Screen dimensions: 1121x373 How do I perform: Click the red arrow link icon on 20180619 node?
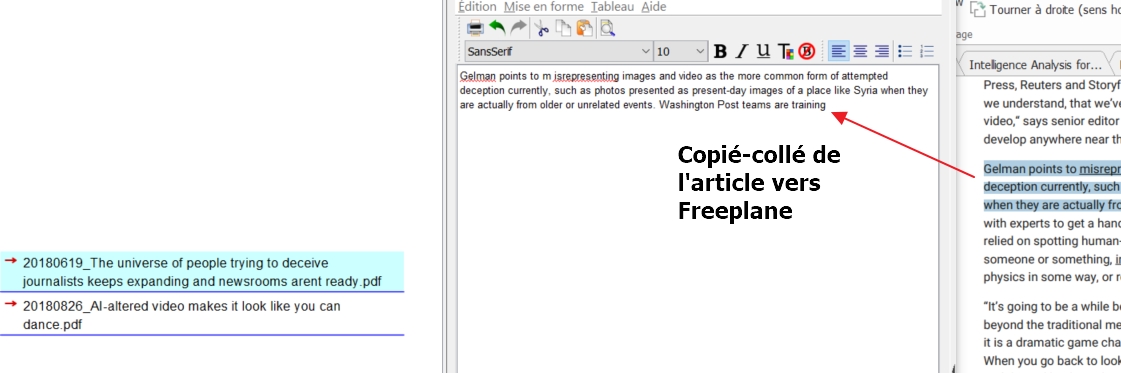point(11,262)
